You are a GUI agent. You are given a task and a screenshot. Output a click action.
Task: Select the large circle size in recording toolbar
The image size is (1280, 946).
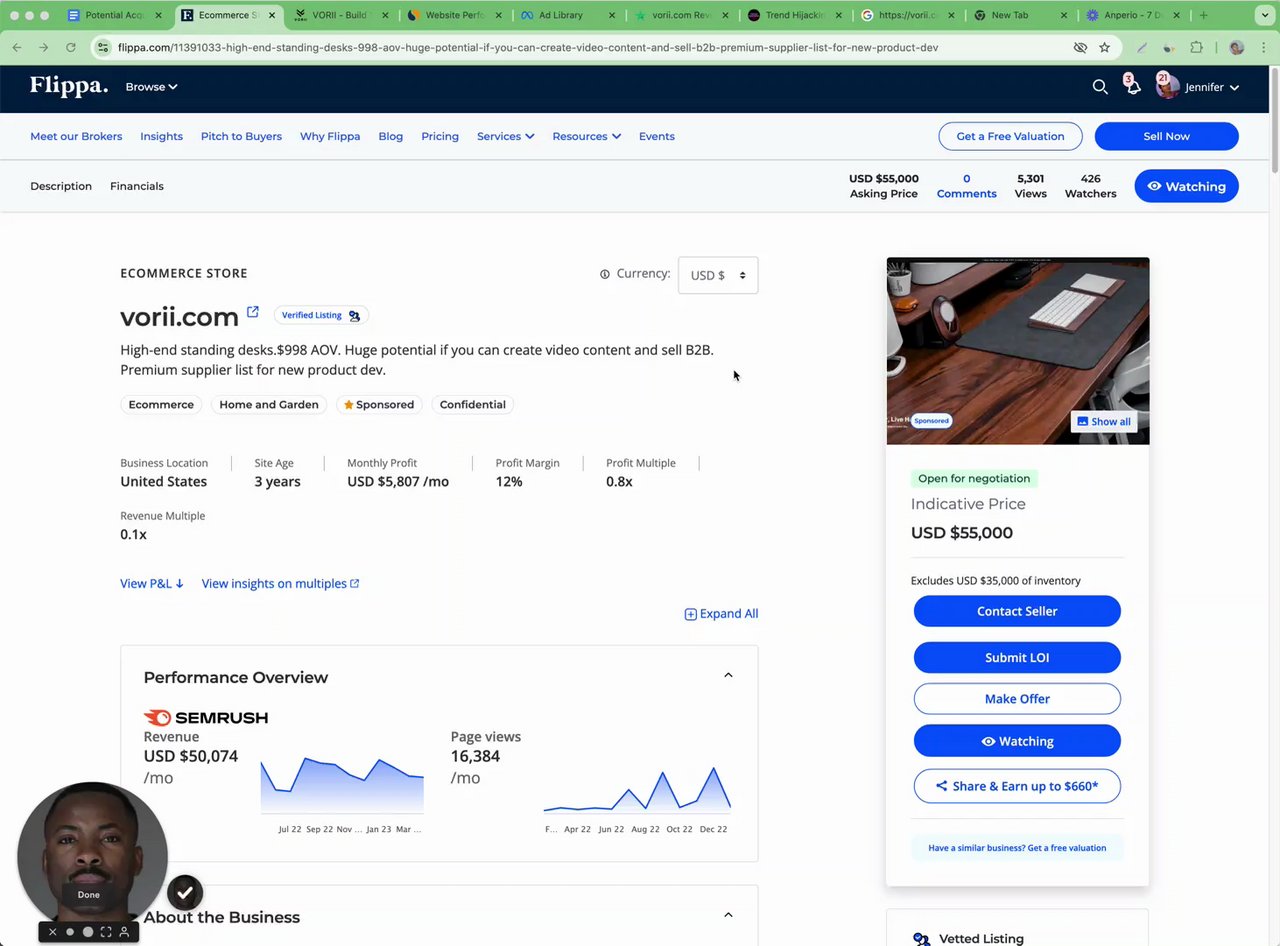click(88, 932)
